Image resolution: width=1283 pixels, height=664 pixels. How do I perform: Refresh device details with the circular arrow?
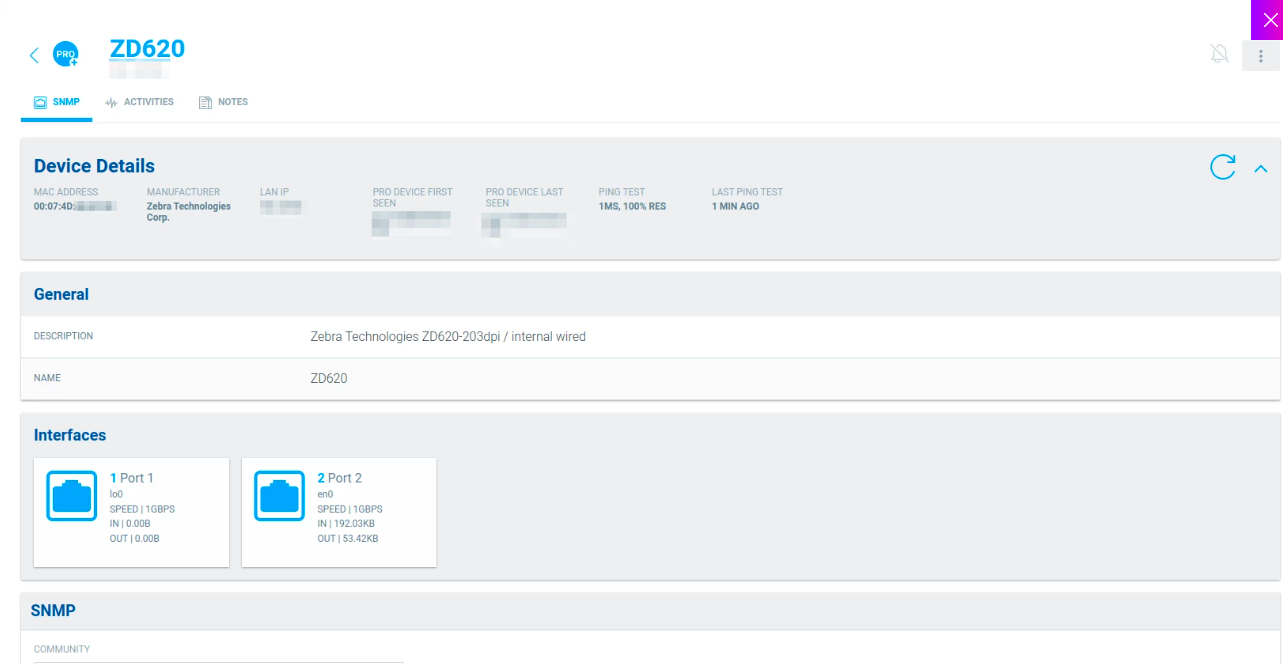(1222, 167)
